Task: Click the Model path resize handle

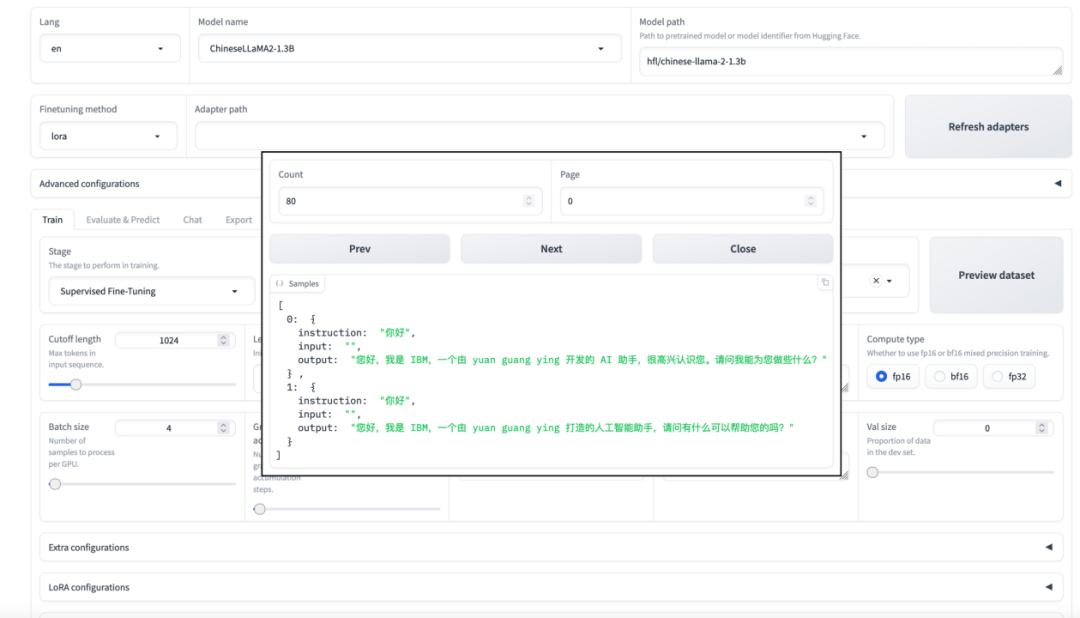Action: click(1057, 70)
